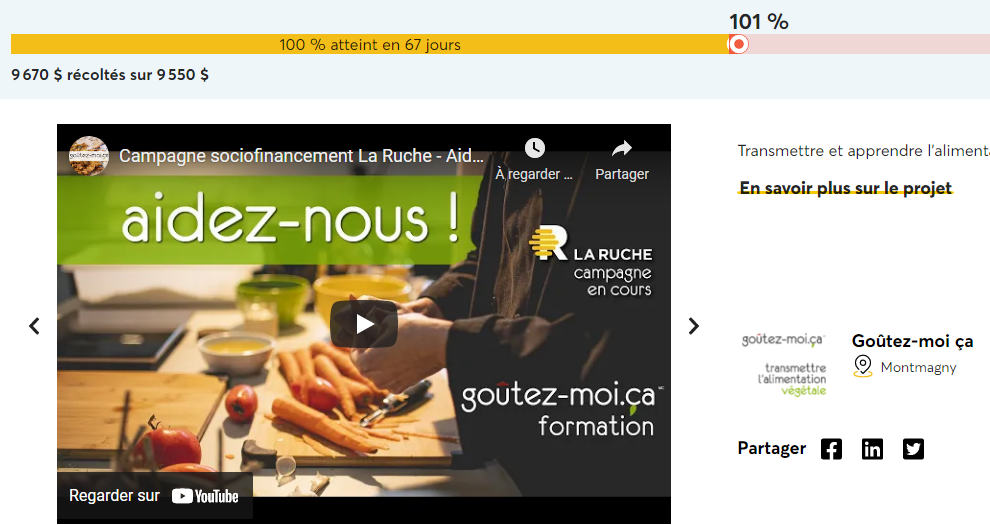Open the video title link
This screenshot has width=990, height=525.
click(301, 156)
